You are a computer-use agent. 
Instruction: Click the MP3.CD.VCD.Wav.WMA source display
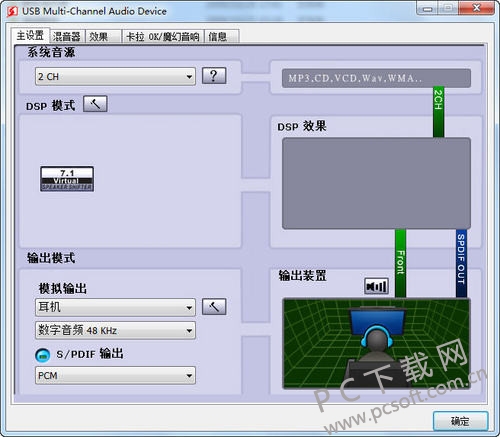(376, 78)
